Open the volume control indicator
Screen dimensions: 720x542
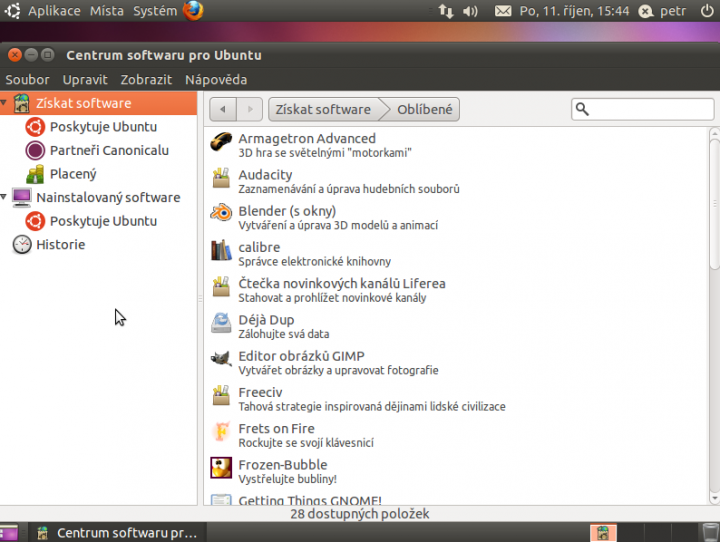pos(470,11)
